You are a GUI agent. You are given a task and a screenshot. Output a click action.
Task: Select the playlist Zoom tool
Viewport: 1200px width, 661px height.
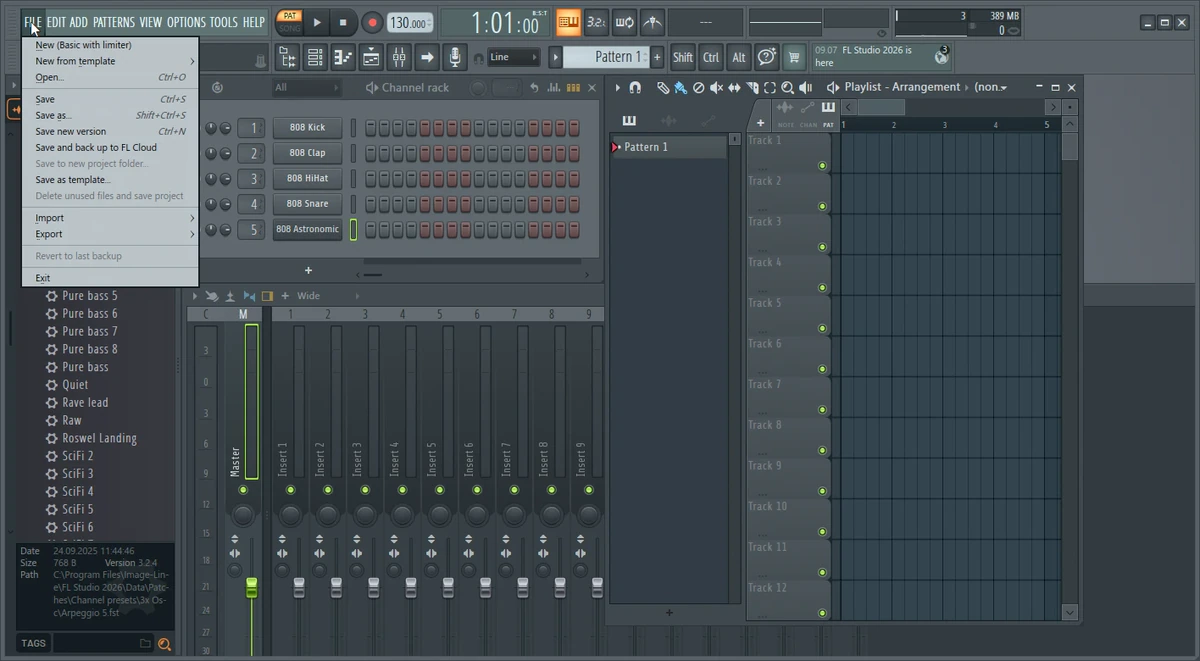[787, 88]
